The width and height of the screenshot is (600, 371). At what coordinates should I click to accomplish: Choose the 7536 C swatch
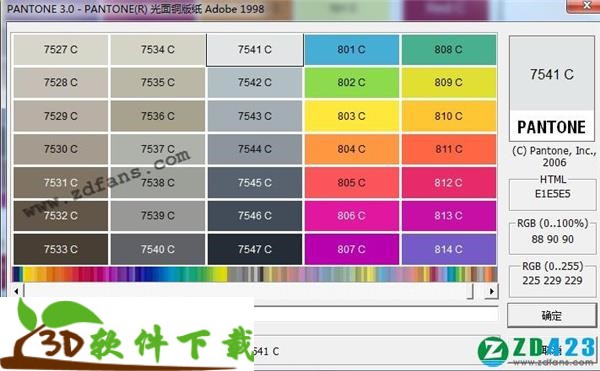[x=158, y=116]
